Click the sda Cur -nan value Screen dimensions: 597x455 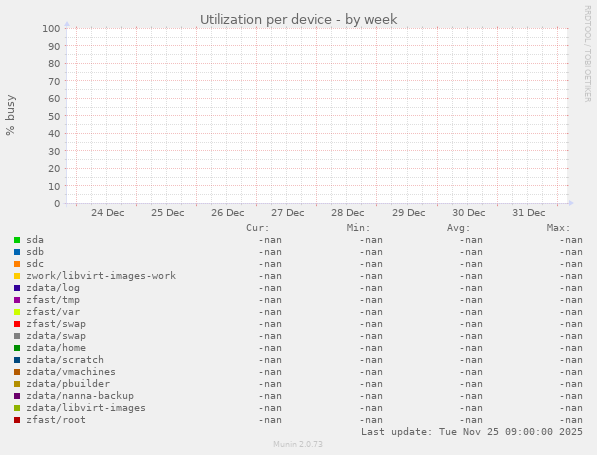point(270,240)
